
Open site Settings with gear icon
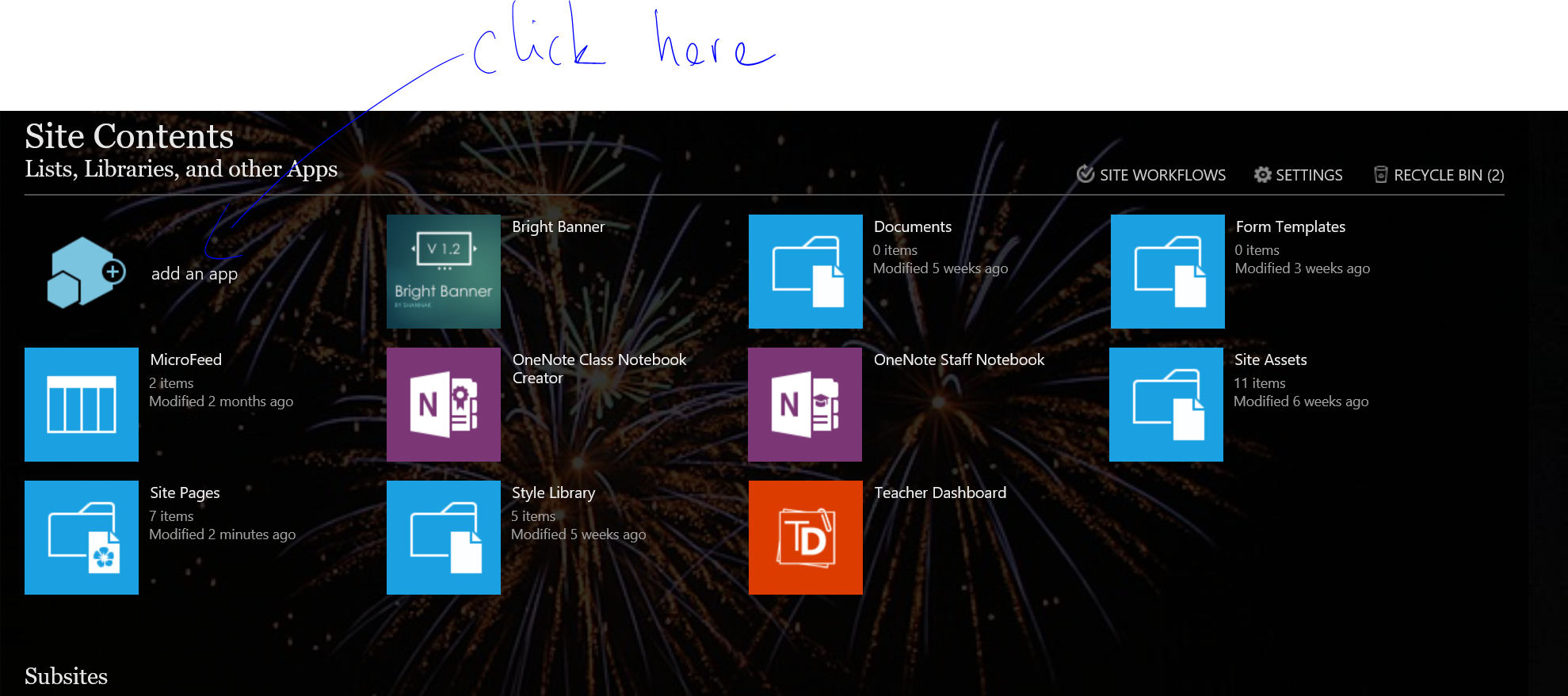1299,175
